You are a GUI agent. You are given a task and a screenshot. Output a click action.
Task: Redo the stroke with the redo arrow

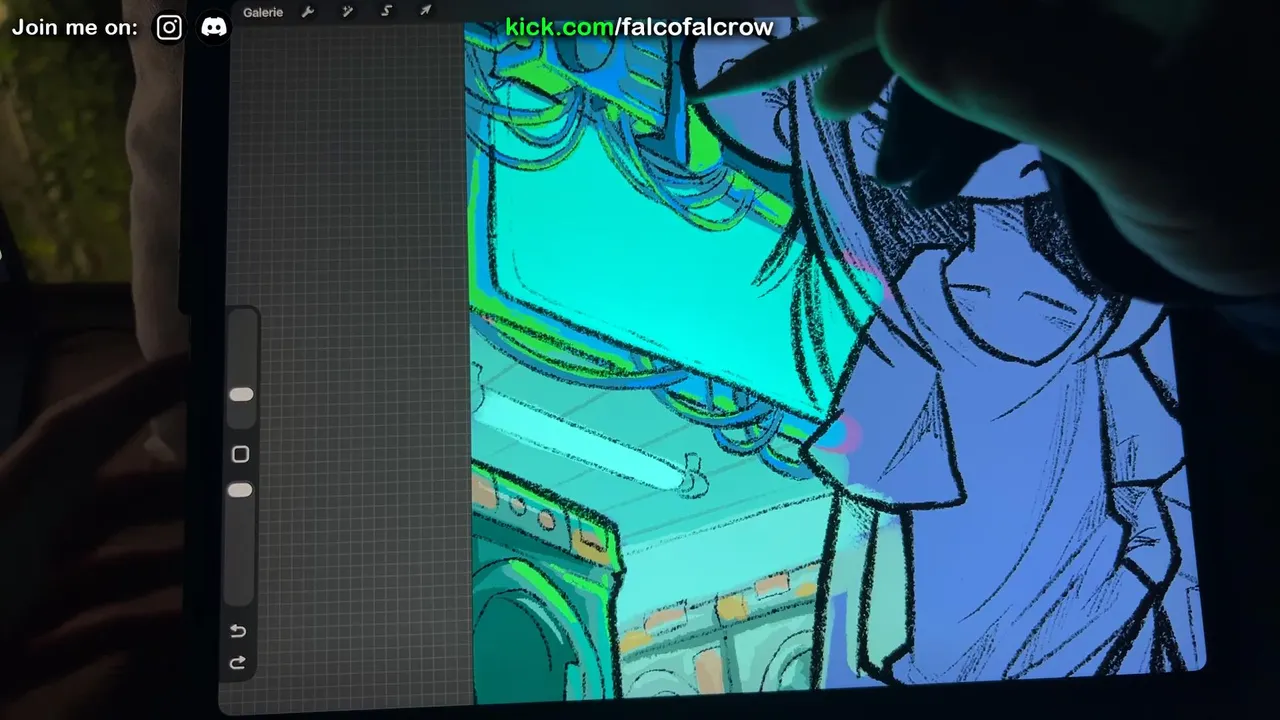pos(238,662)
